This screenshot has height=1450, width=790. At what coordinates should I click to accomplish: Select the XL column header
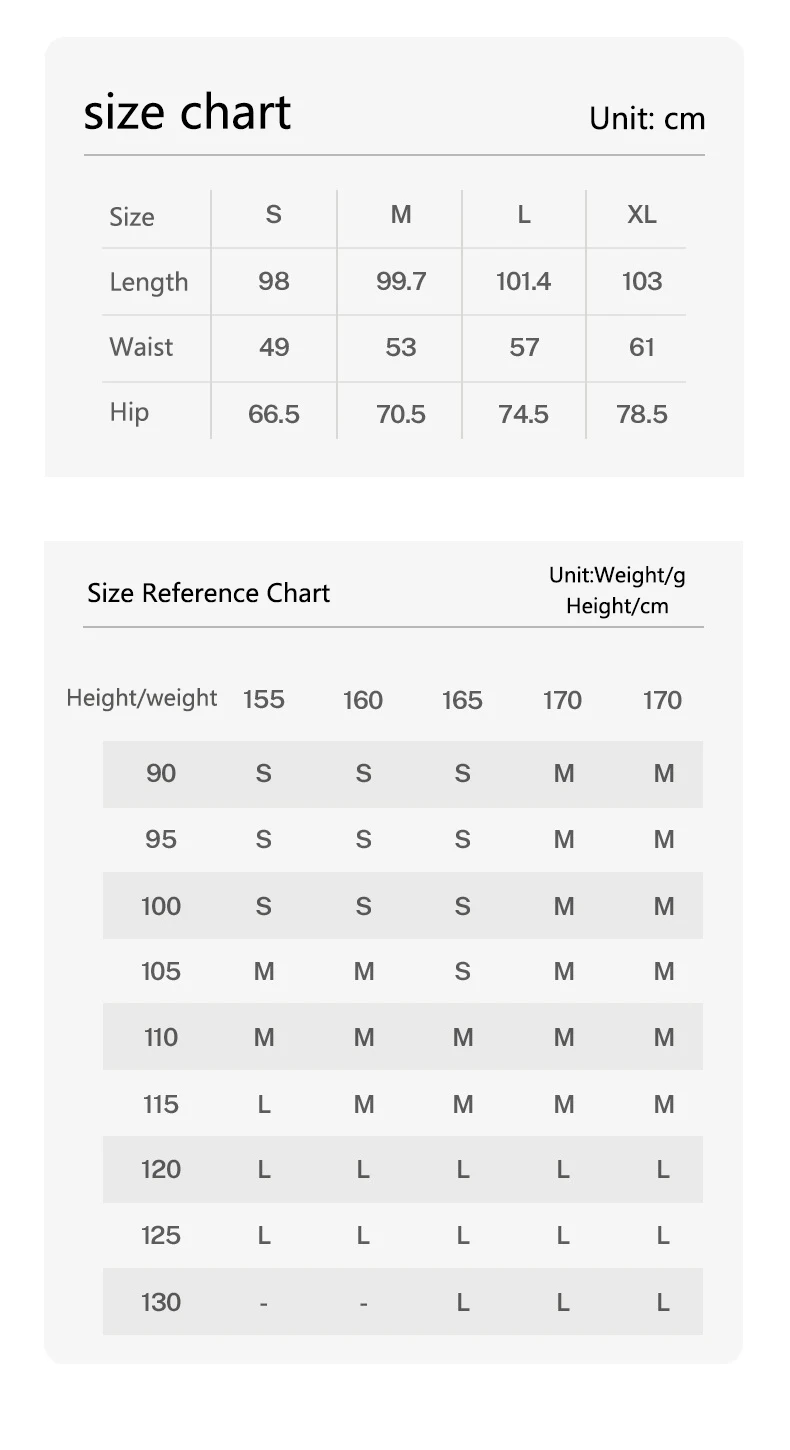click(642, 215)
